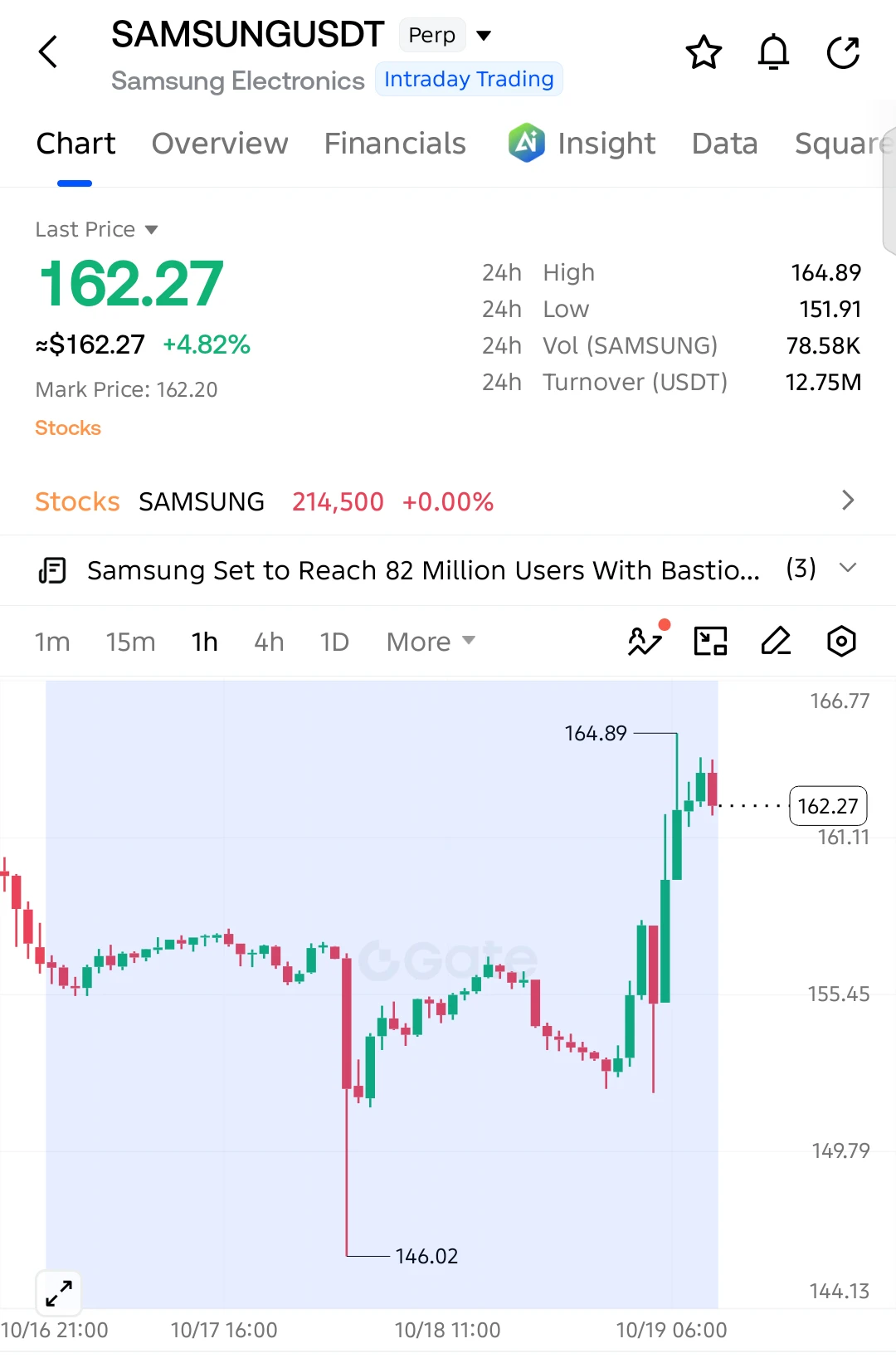Open the Financials tab
This screenshot has width=896, height=1363.
click(x=395, y=144)
